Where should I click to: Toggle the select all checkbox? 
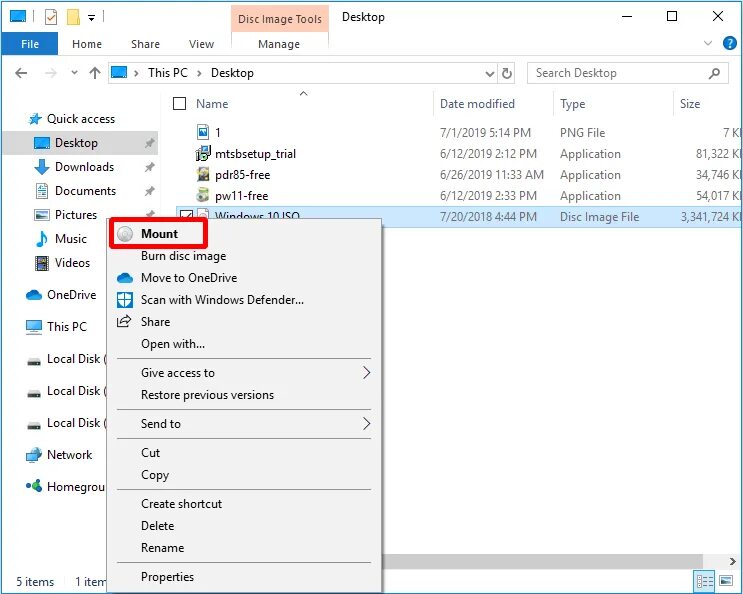coord(180,103)
